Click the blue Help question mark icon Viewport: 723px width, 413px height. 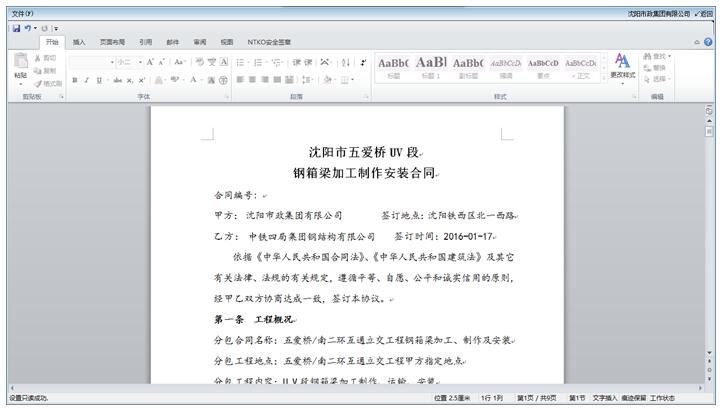[x=708, y=42]
